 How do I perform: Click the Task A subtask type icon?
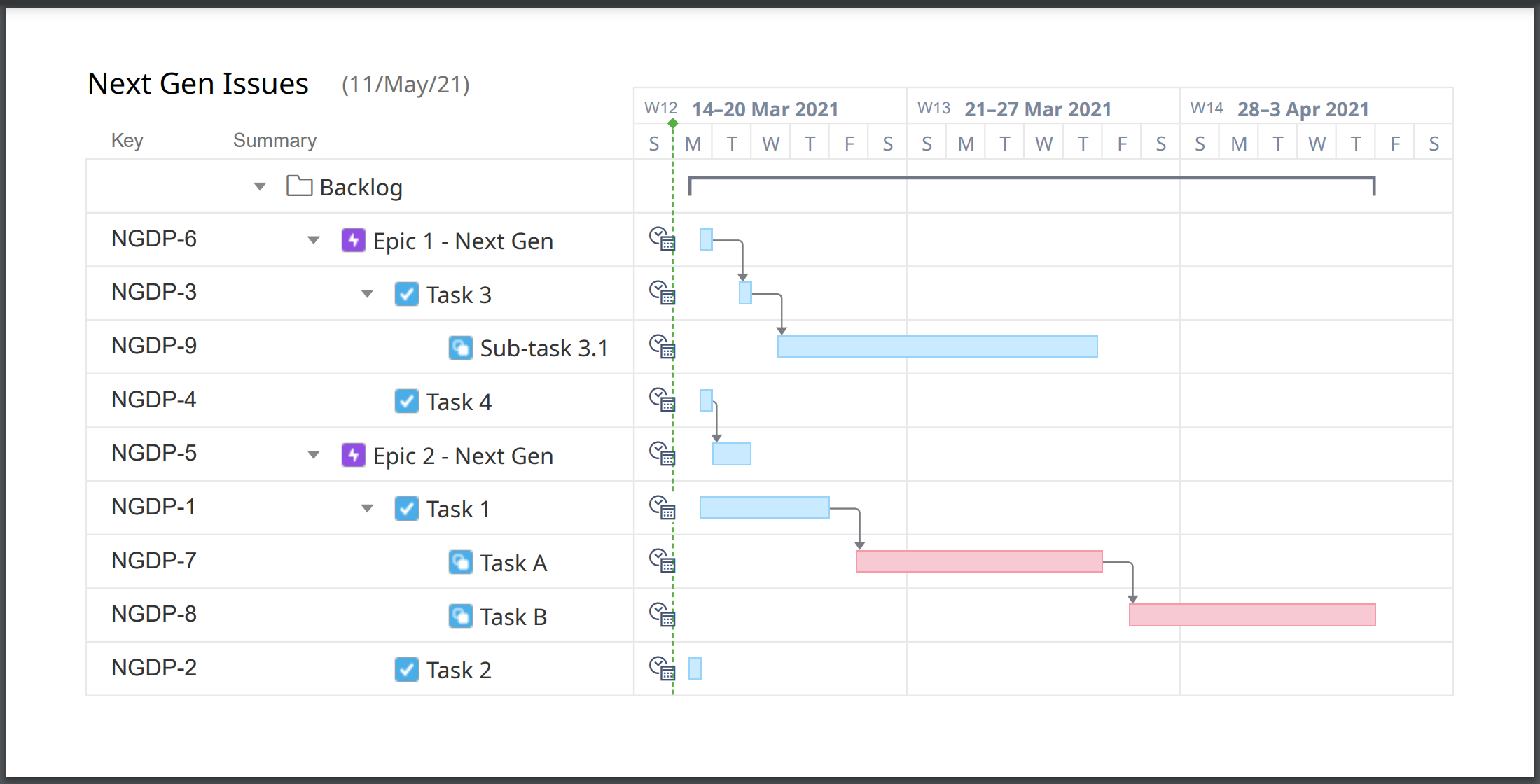[460, 562]
